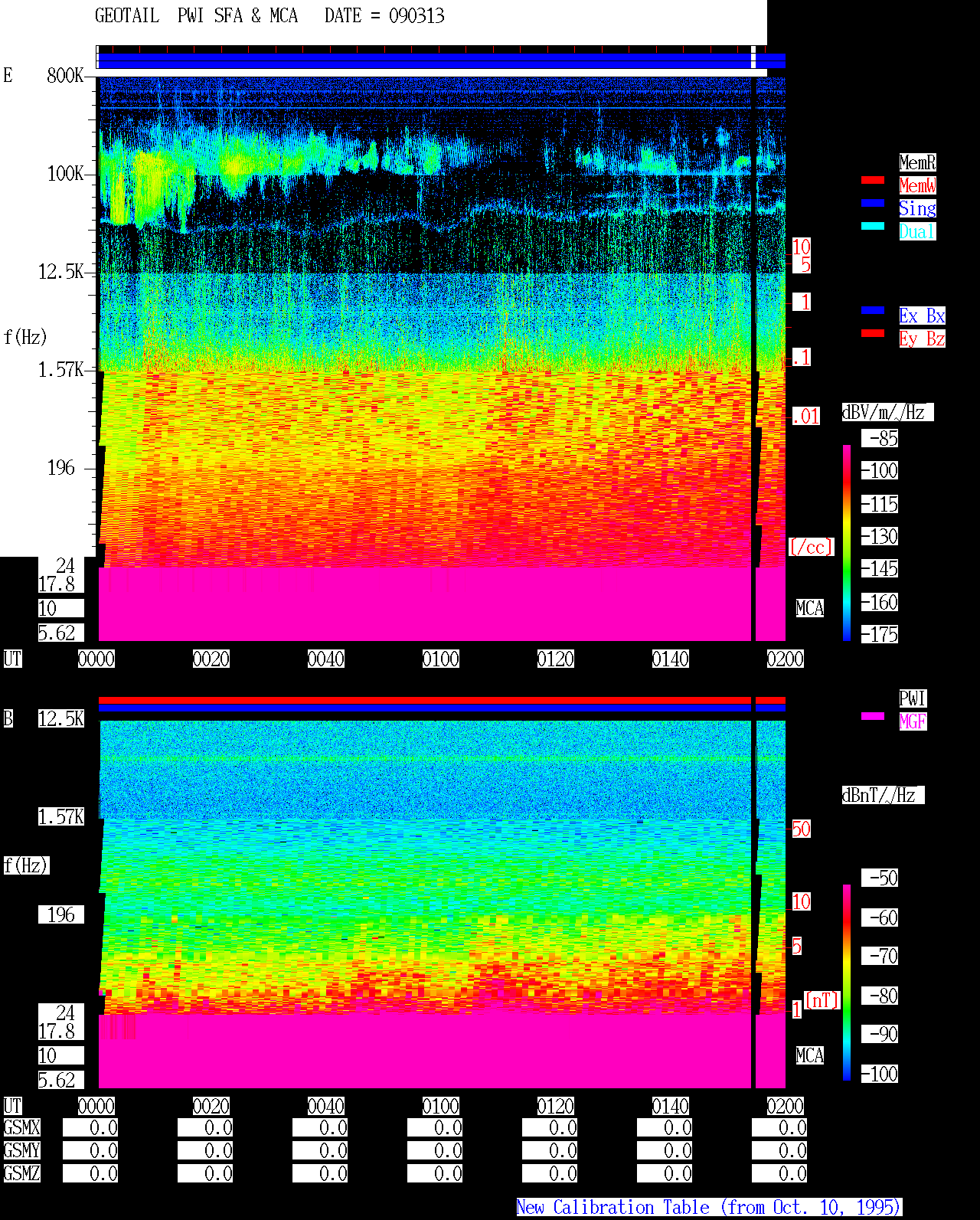Select the red Ey Bz legend marker
The image size is (980, 1220).
tap(873, 333)
